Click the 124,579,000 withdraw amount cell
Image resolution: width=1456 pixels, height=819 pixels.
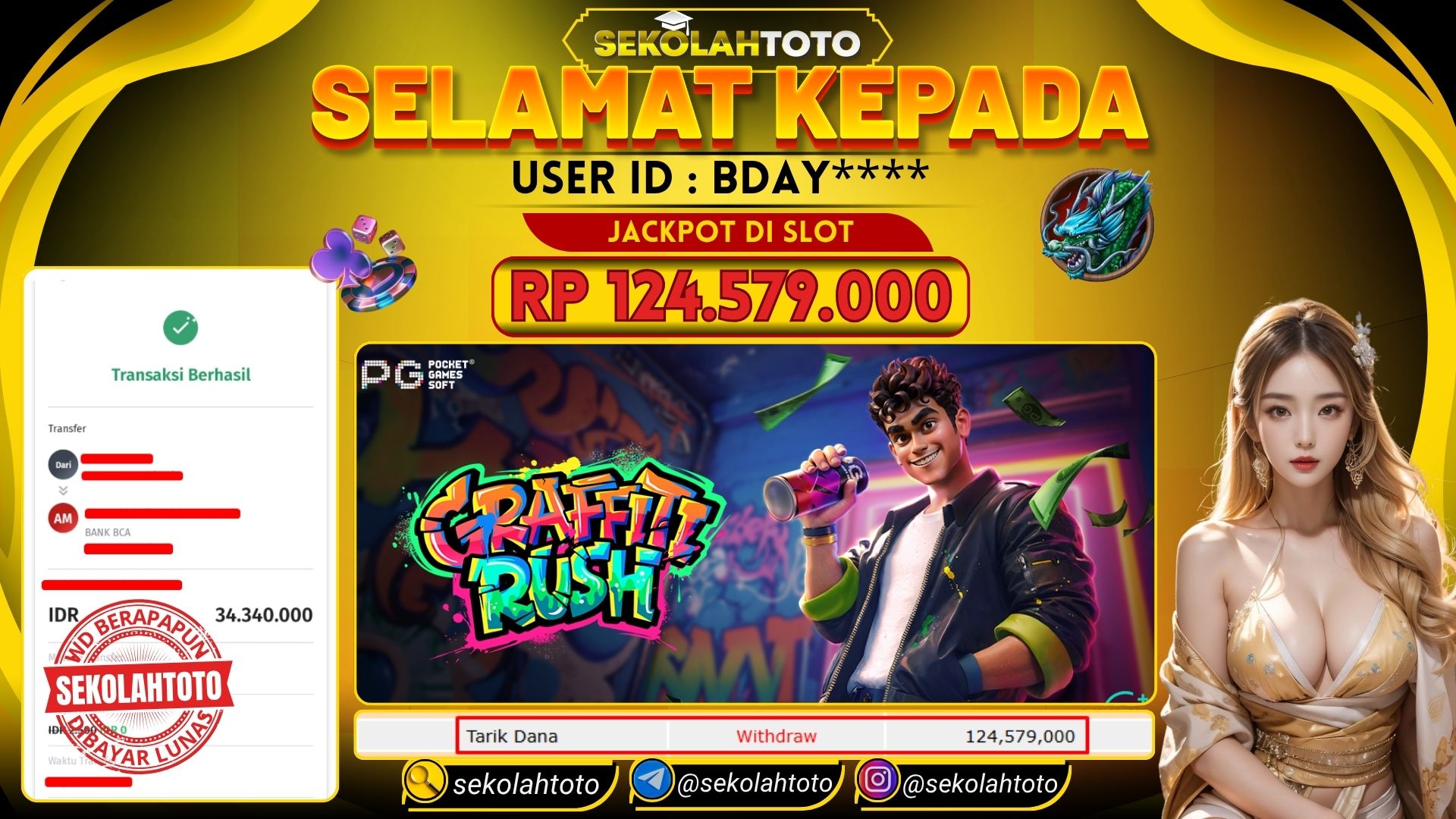[x=986, y=736]
